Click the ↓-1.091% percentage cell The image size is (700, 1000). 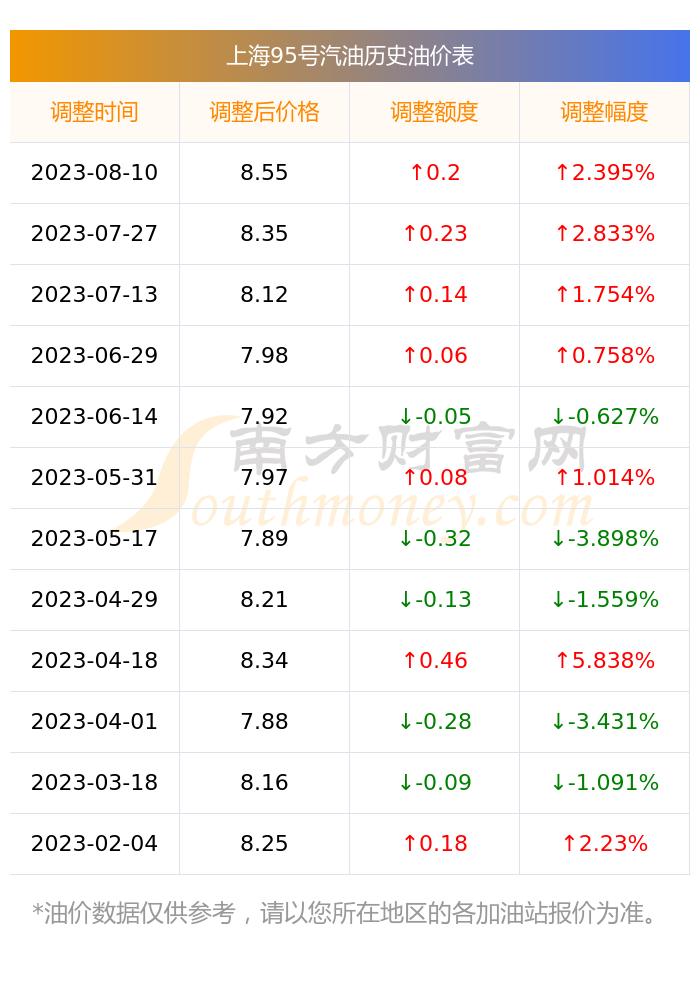point(604,783)
